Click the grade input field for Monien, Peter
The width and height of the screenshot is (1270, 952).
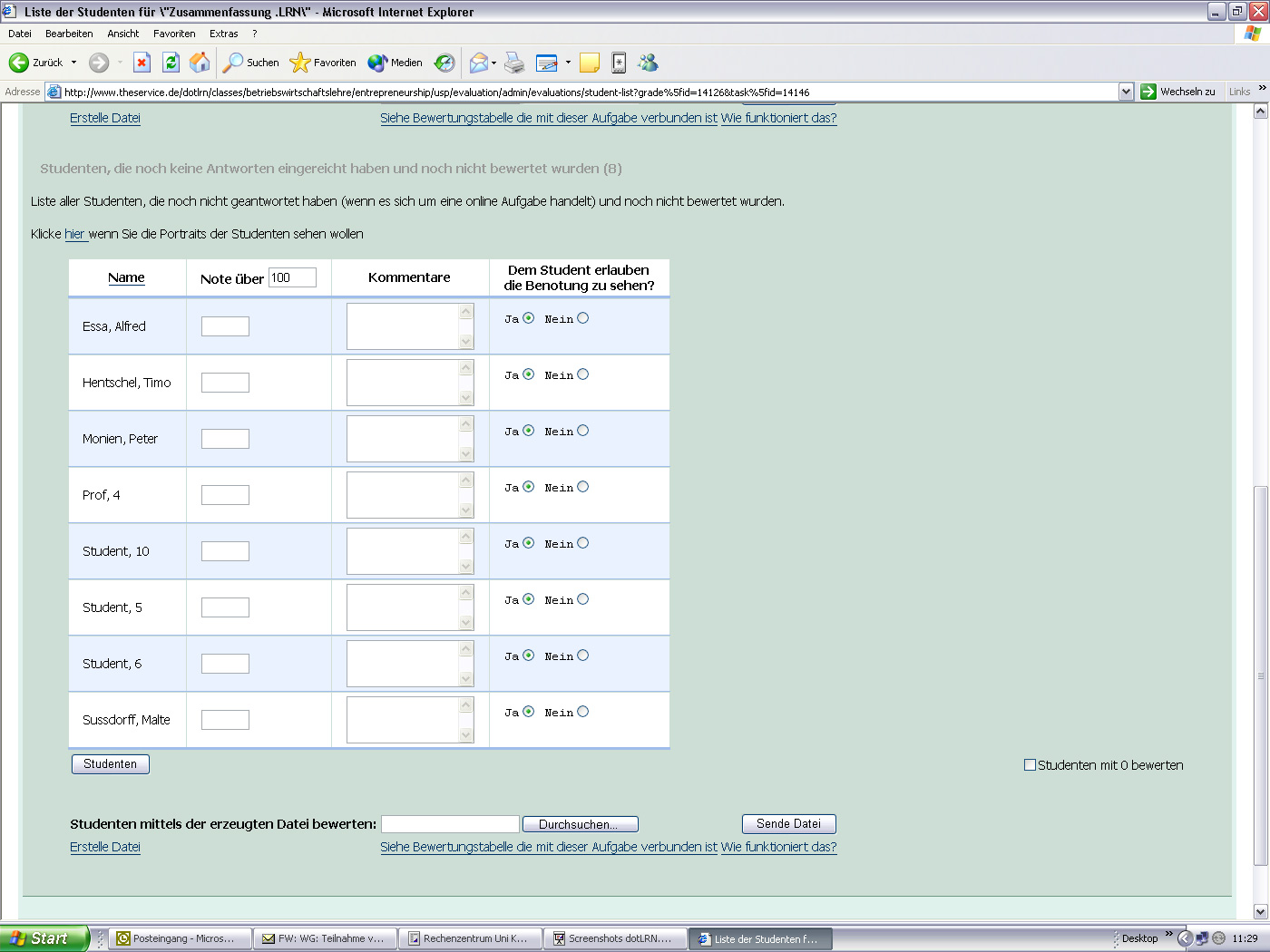click(224, 438)
